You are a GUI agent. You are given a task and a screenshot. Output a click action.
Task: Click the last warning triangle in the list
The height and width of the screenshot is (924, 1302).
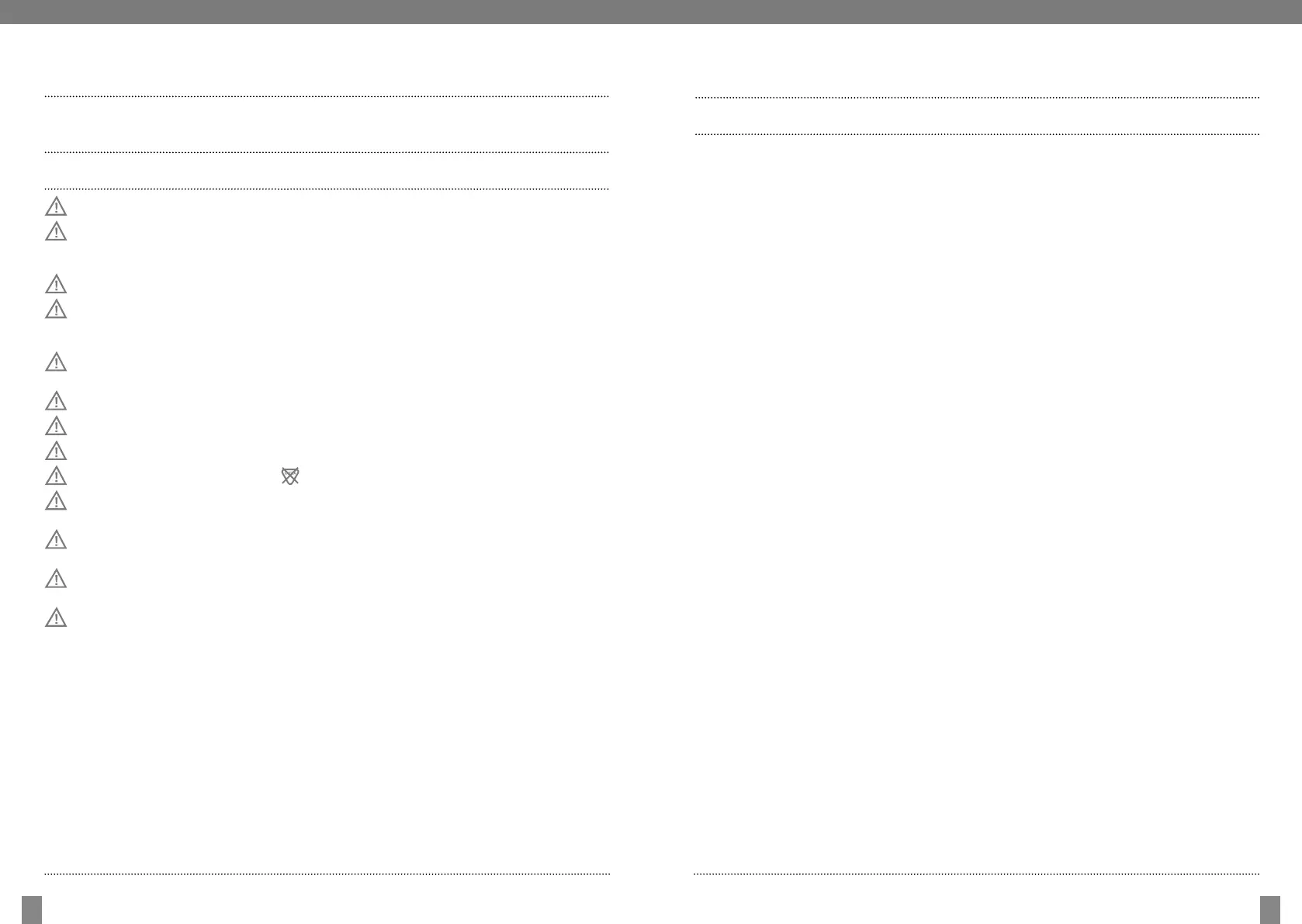56,618
